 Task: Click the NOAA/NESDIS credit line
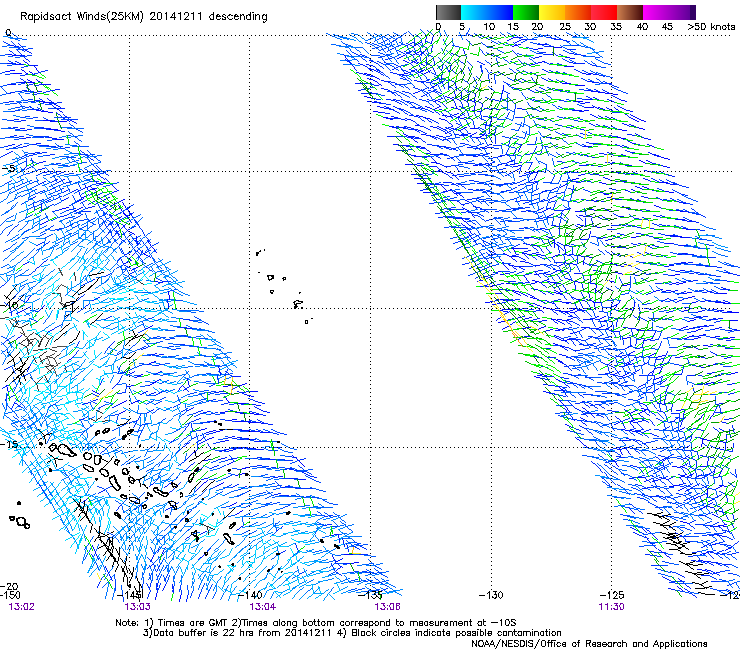[589, 644]
